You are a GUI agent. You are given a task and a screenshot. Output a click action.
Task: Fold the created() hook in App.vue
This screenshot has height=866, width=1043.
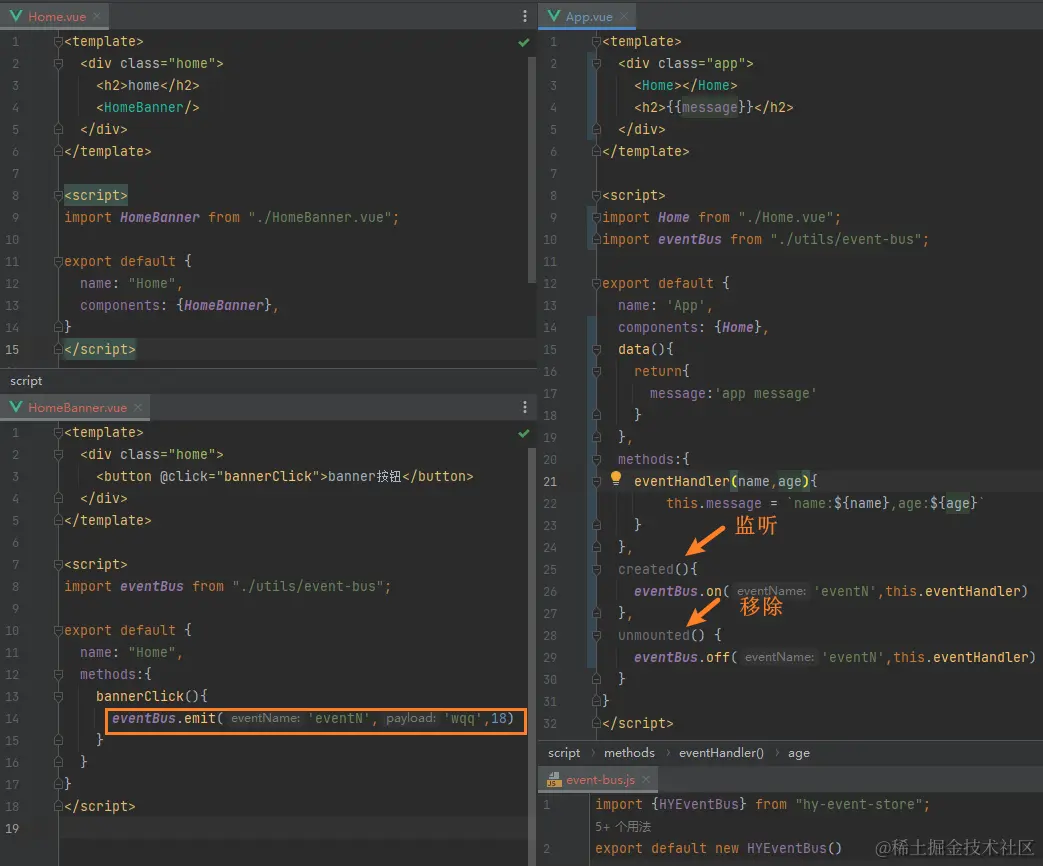[596, 569]
